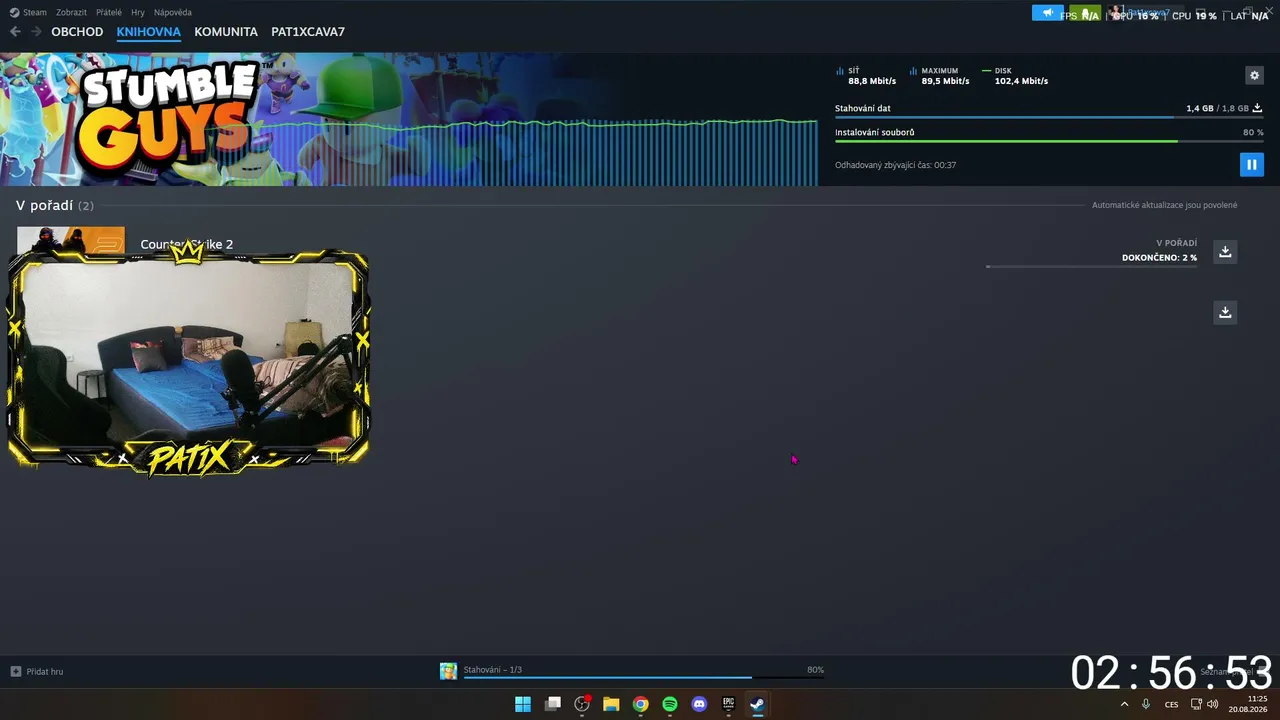Click the 'V pořadí (2)' queue heading

click(x=55, y=205)
